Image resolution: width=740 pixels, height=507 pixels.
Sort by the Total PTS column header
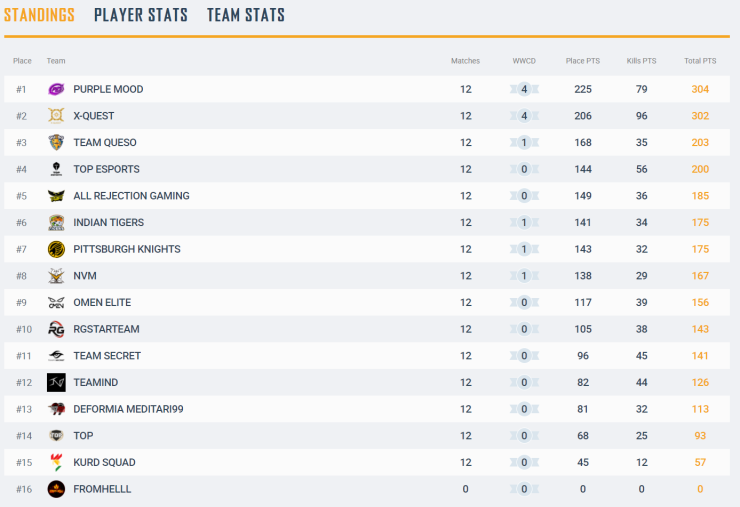(x=700, y=61)
